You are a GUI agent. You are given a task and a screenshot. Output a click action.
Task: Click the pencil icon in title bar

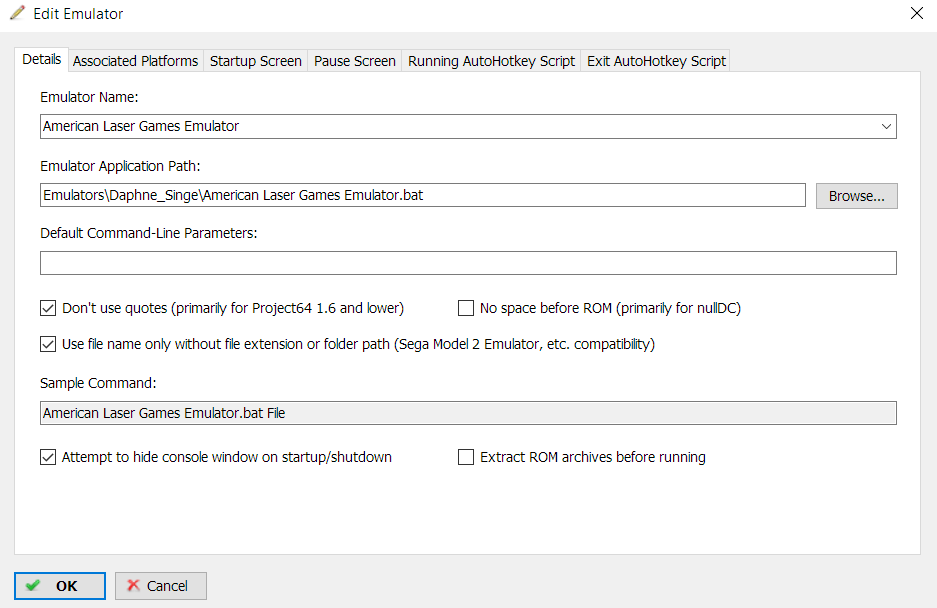18,13
